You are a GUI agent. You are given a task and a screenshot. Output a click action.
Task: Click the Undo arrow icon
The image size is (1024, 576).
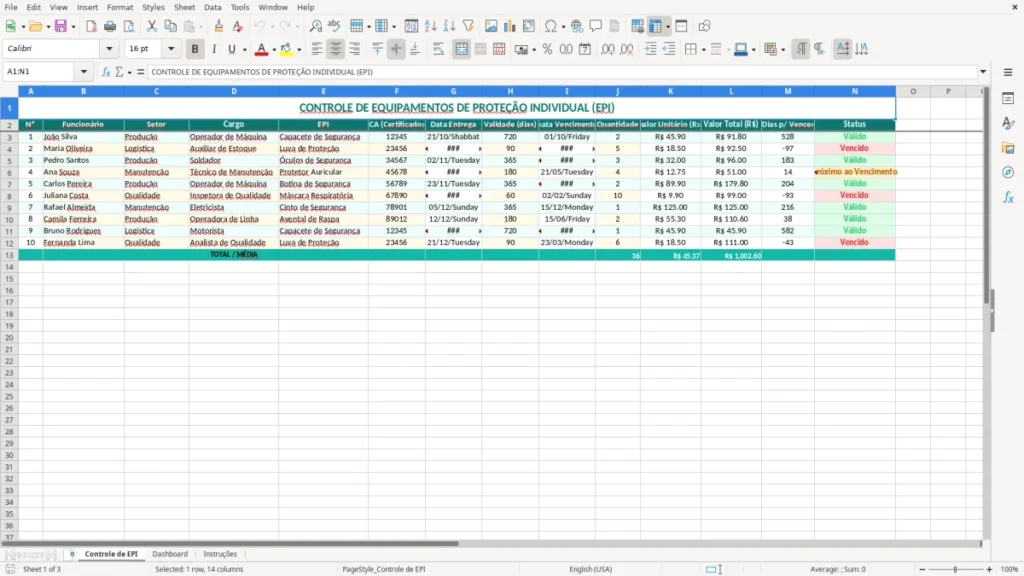tap(260, 26)
